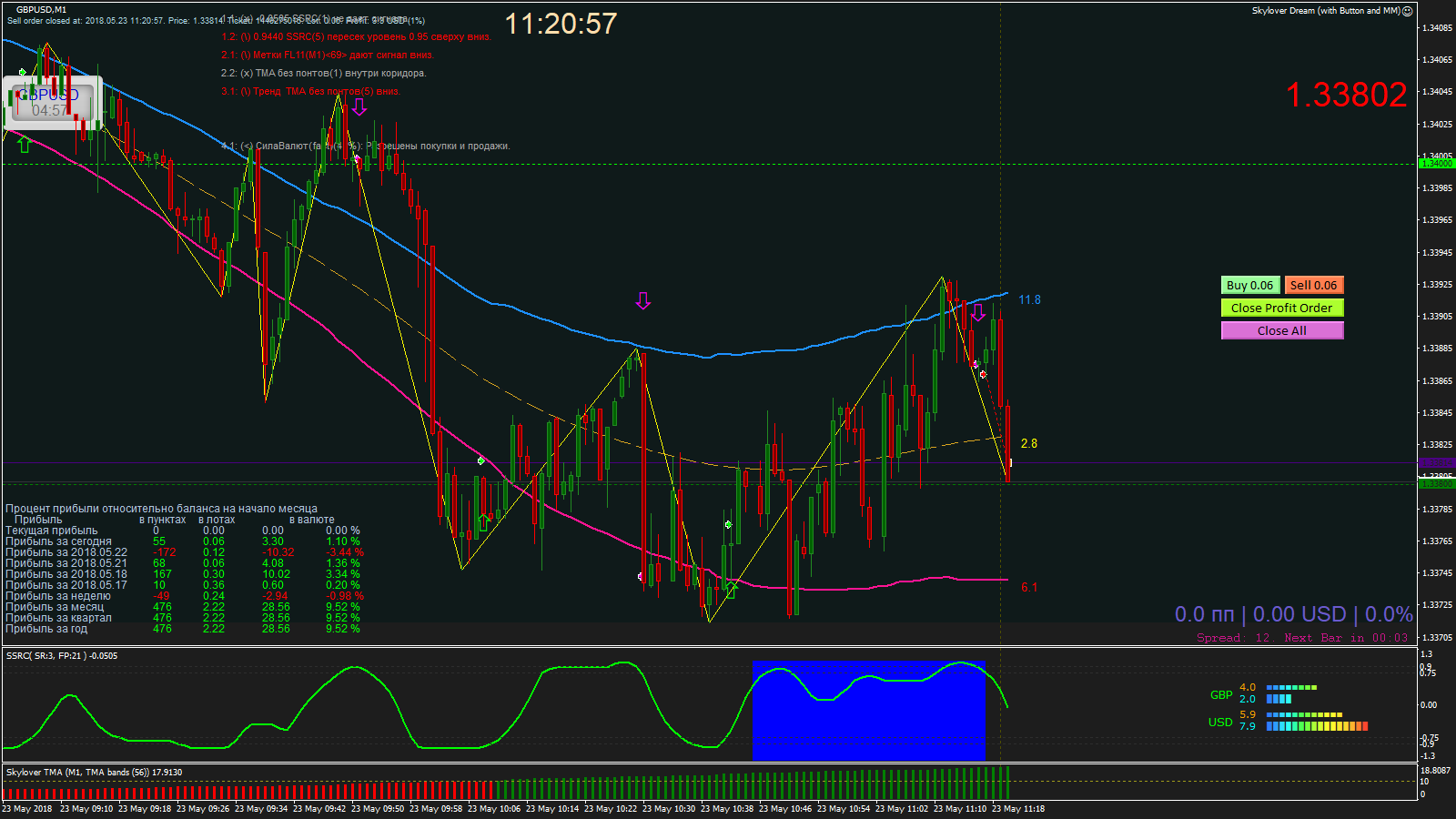The width and height of the screenshot is (1456, 819).
Task: Click the blue highlighted zone in the SSRC panel
Action: coord(869,710)
